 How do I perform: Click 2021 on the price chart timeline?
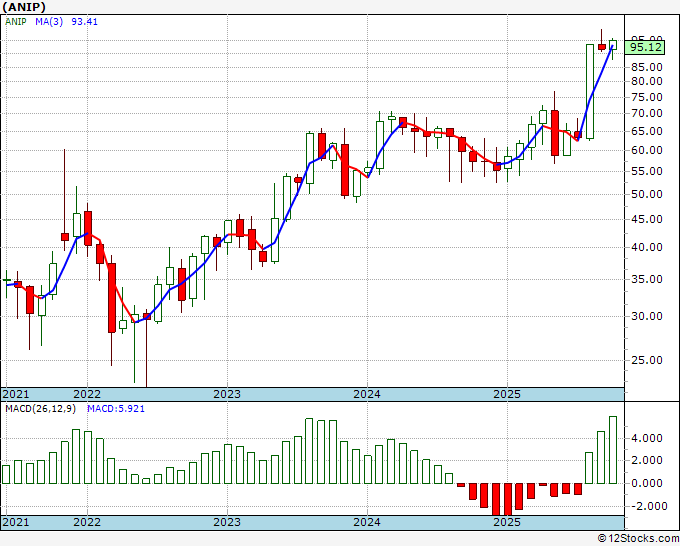coord(16,394)
